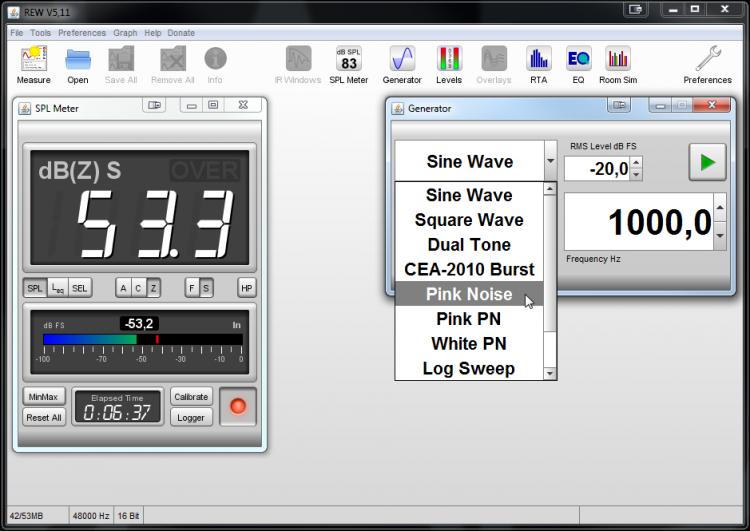This screenshot has height=531, width=750.
Task: Enable A weighting
Action: 123,288
